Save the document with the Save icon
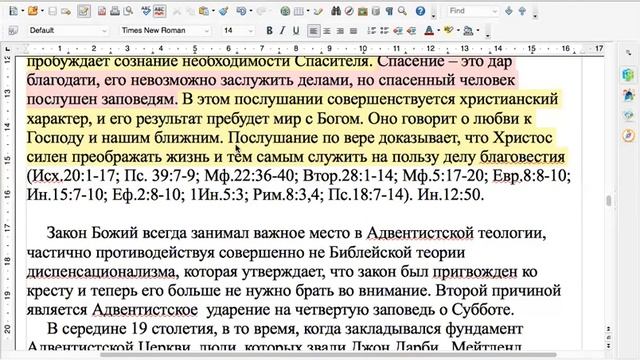 tap(53, 11)
